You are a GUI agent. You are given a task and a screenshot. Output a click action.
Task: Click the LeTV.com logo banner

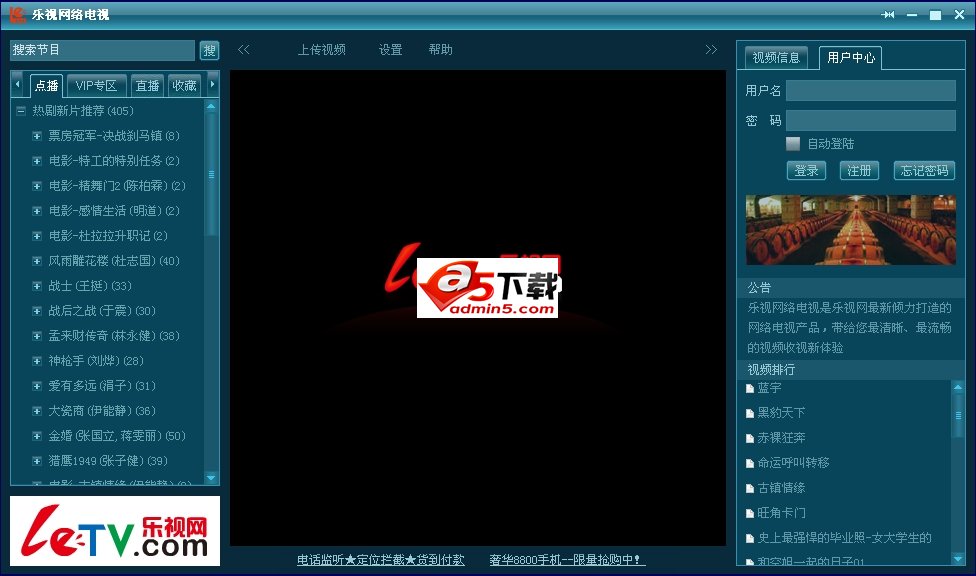tap(115, 531)
